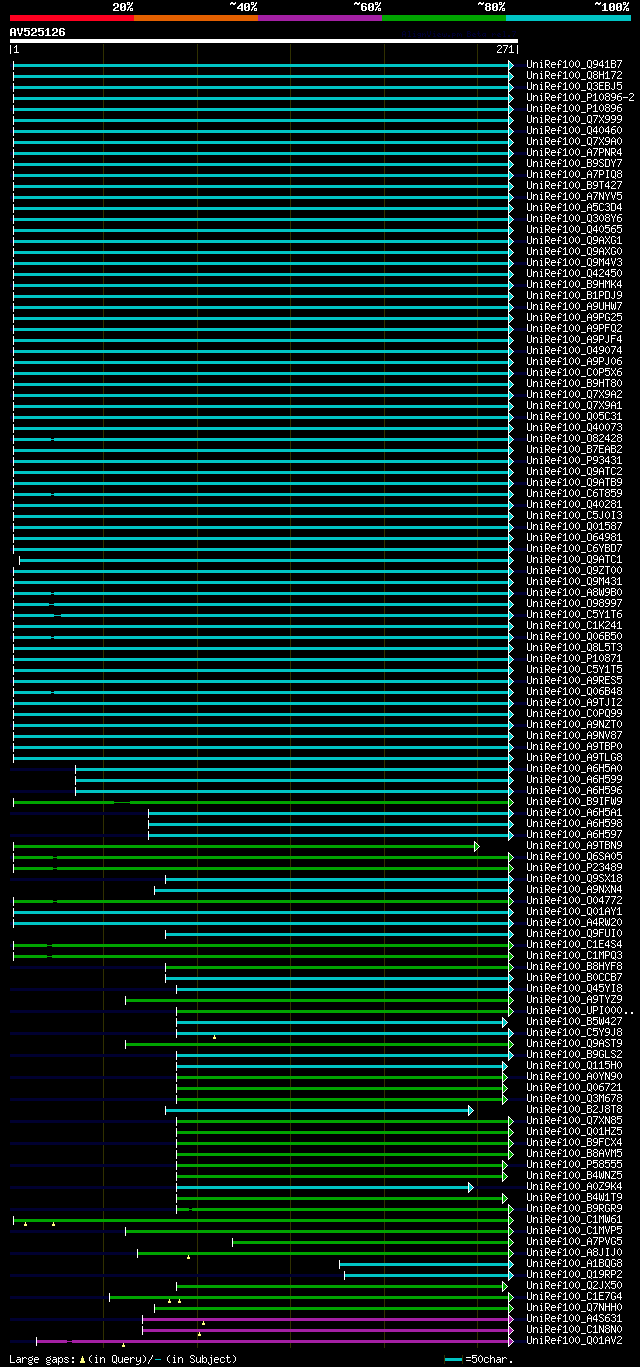Click the UniRef100_A7PVG5 entry

574,1241
